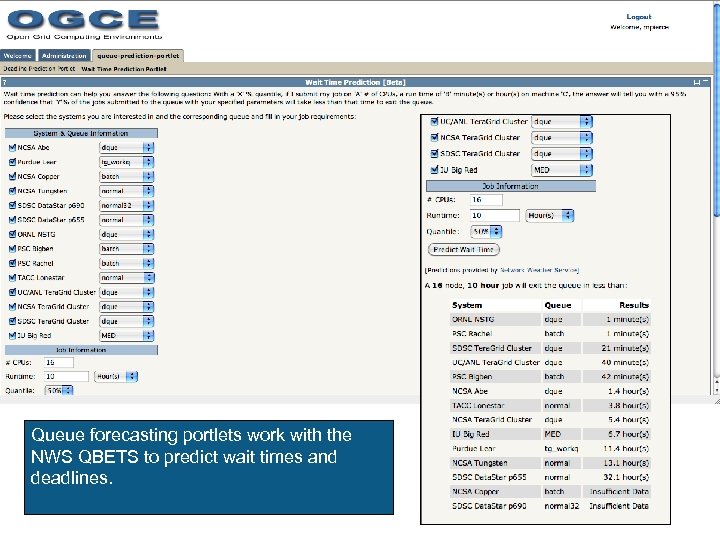Open left-form Quantile 50% dropdown
The width and height of the screenshot is (720, 540).
(59, 391)
